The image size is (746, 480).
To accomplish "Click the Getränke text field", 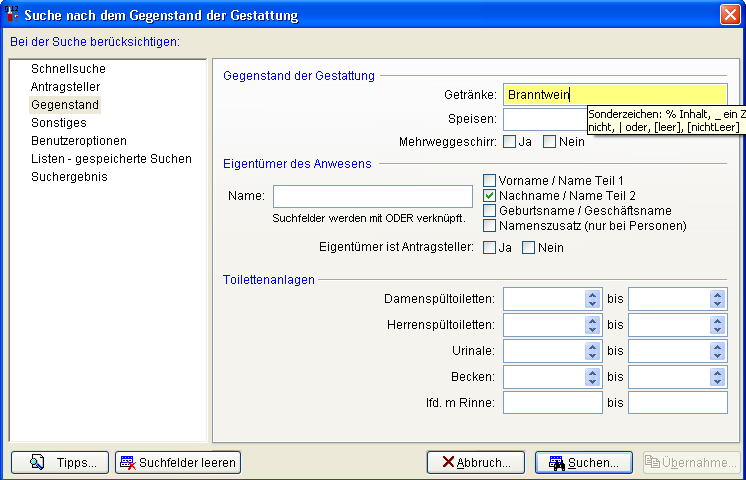I will coord(614,95).
